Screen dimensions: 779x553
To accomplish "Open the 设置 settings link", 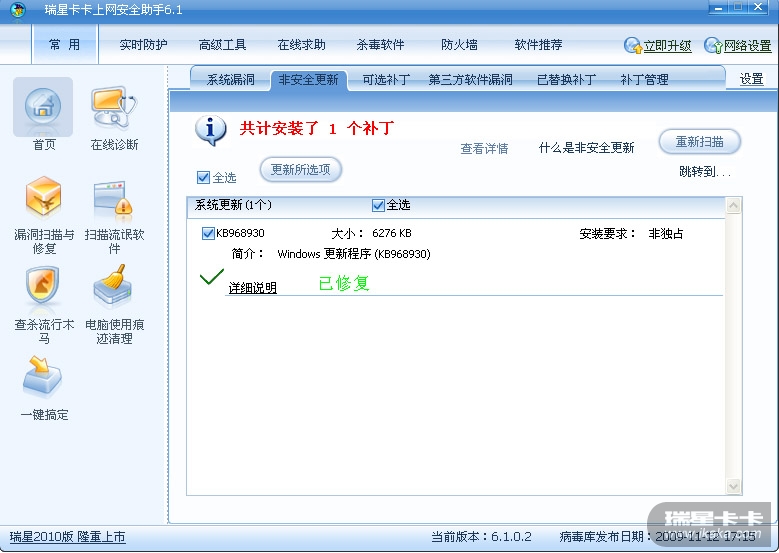I will point(751,79).
